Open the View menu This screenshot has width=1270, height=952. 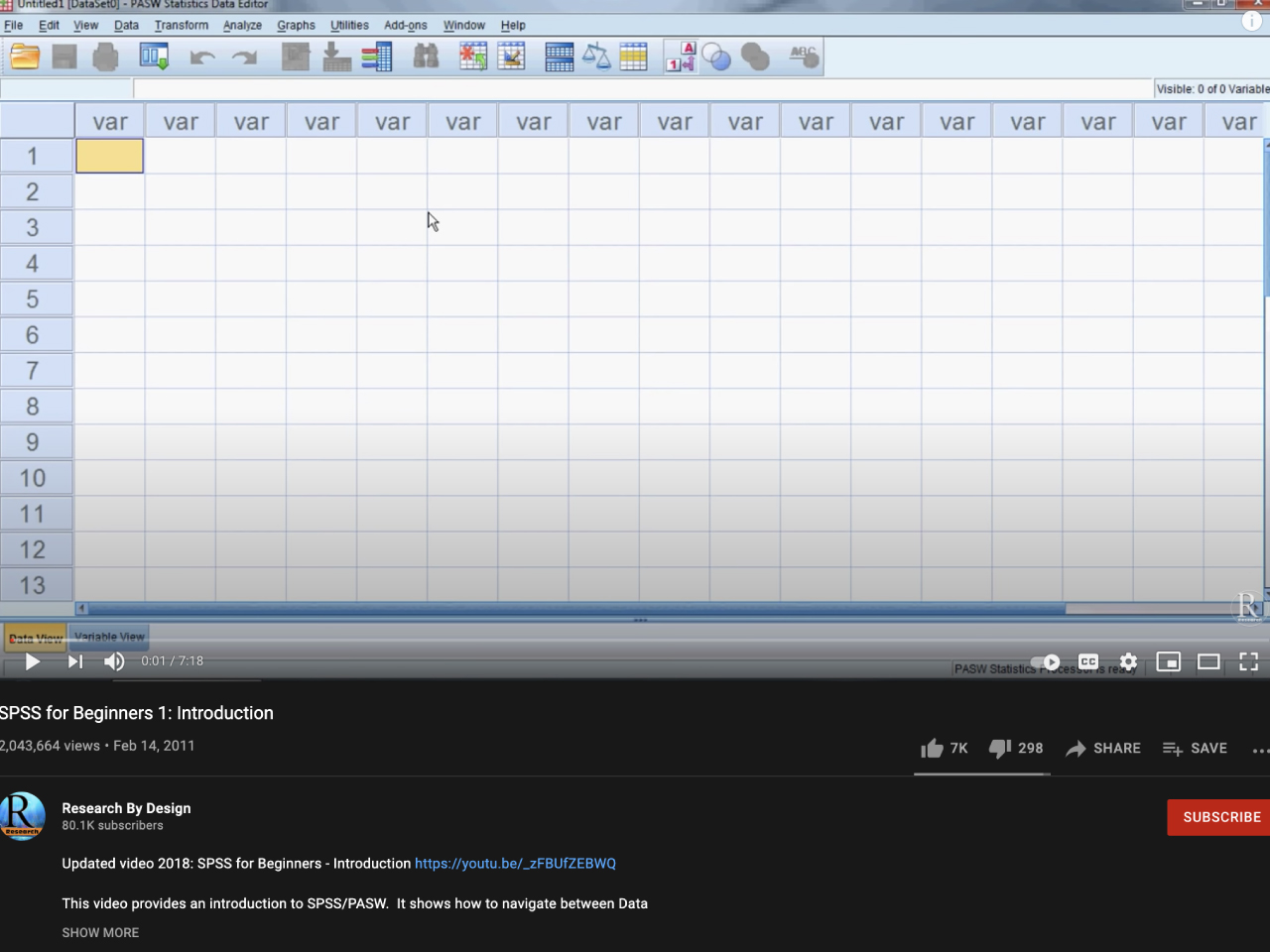pos(86,25)
